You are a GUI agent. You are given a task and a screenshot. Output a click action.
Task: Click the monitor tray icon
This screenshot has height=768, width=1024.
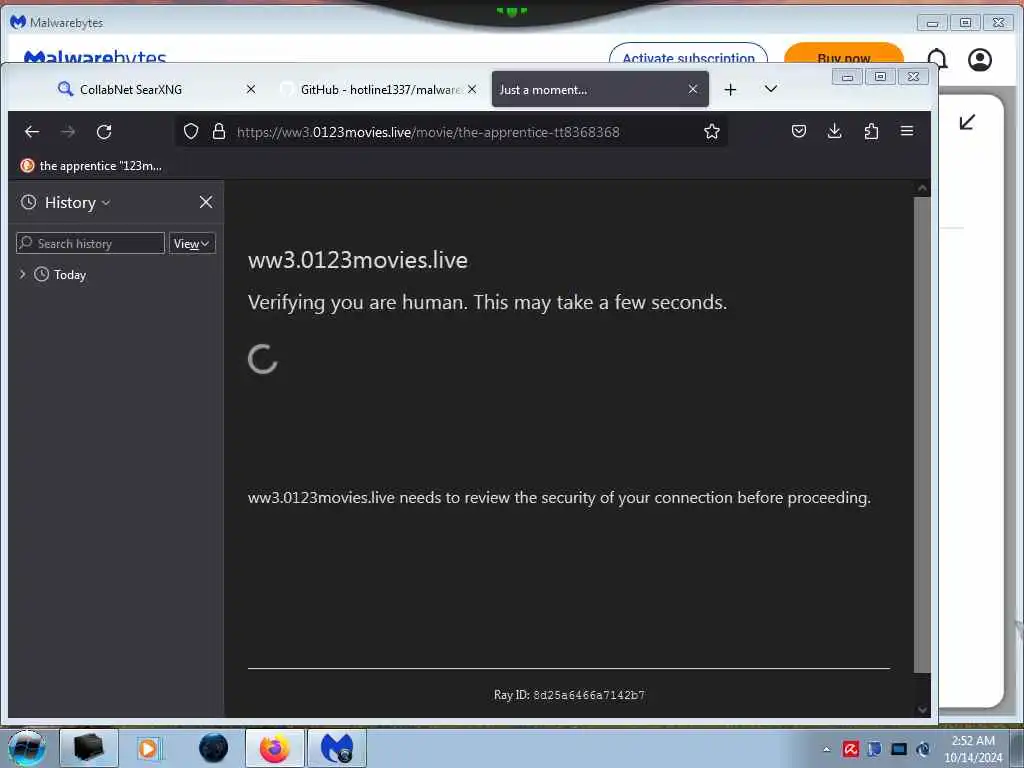[899, 749]
